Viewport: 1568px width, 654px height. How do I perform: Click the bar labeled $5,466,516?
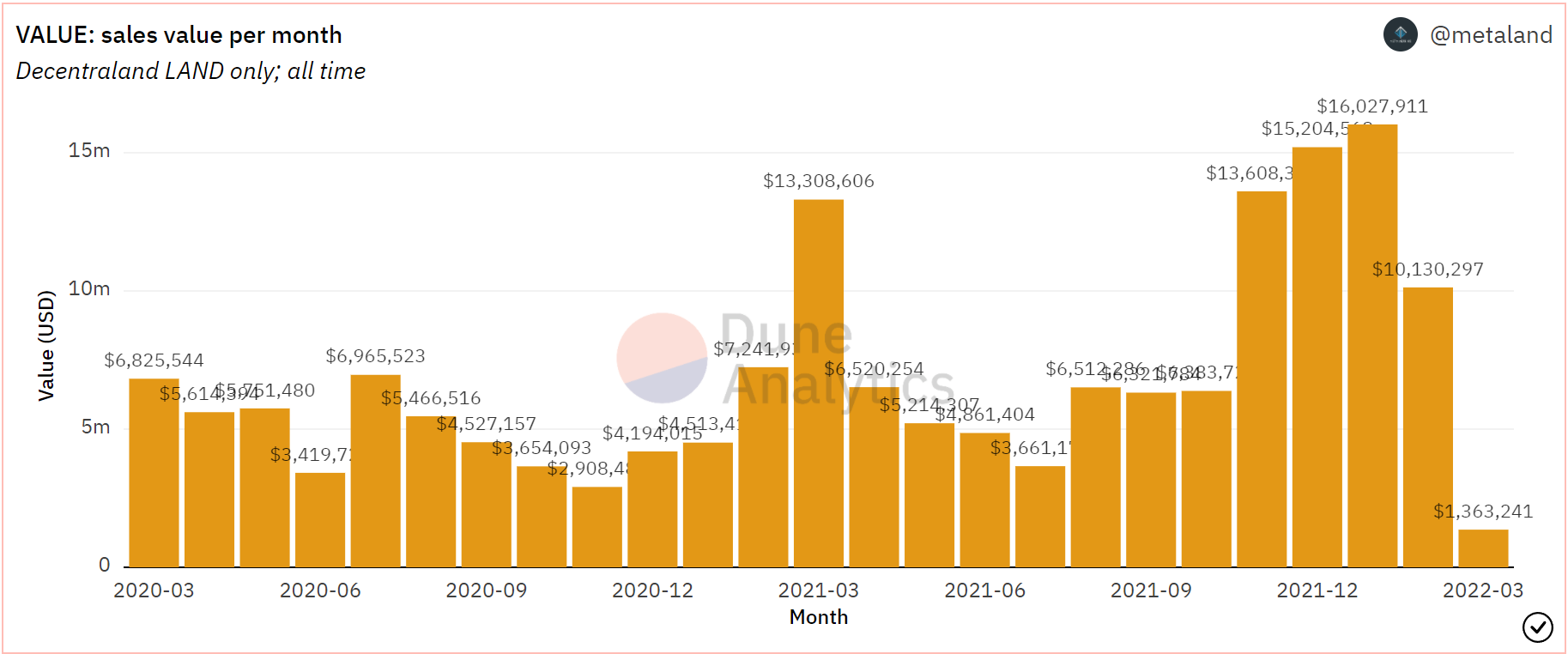(431, 491)
